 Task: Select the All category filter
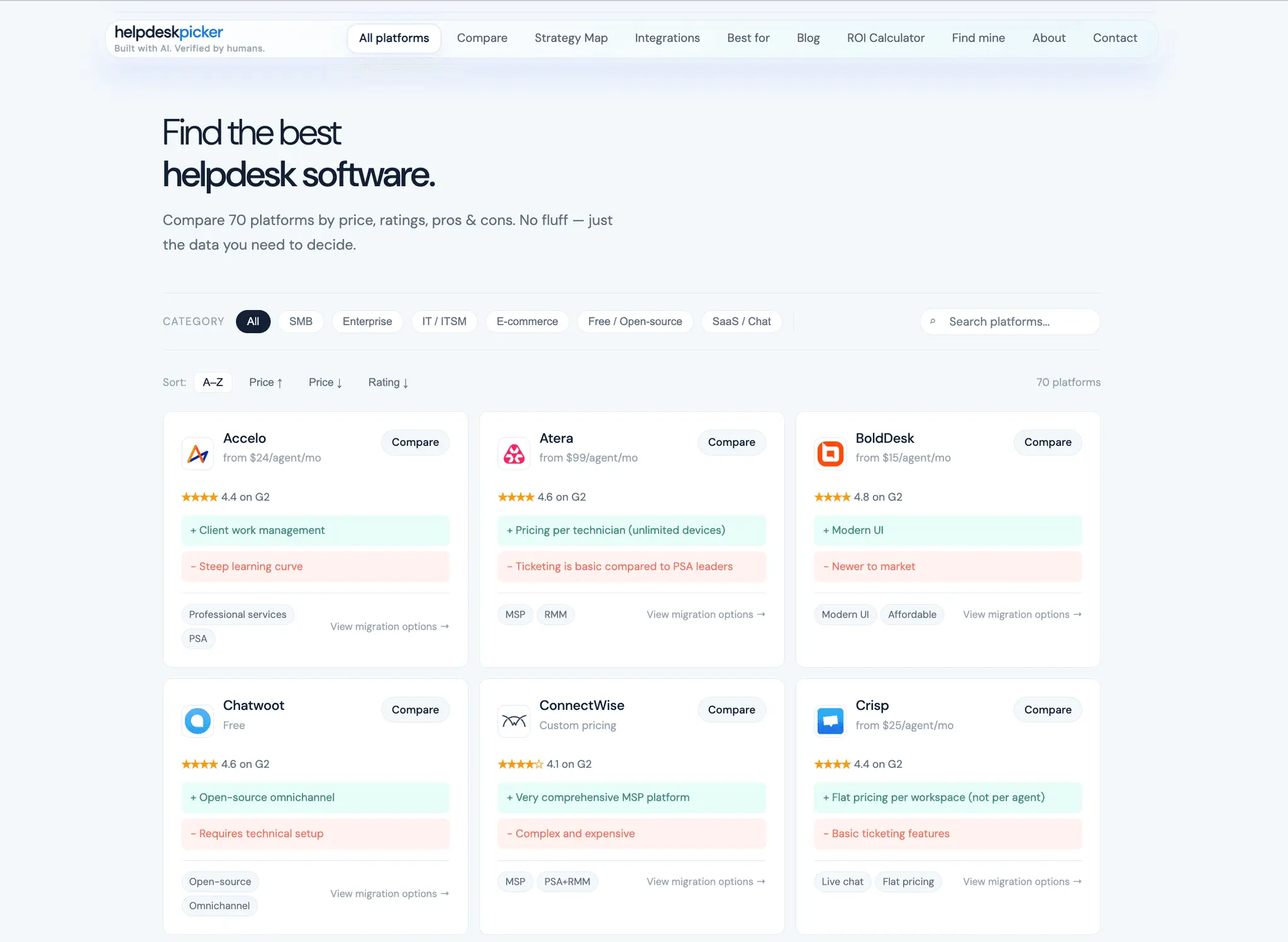253,321
